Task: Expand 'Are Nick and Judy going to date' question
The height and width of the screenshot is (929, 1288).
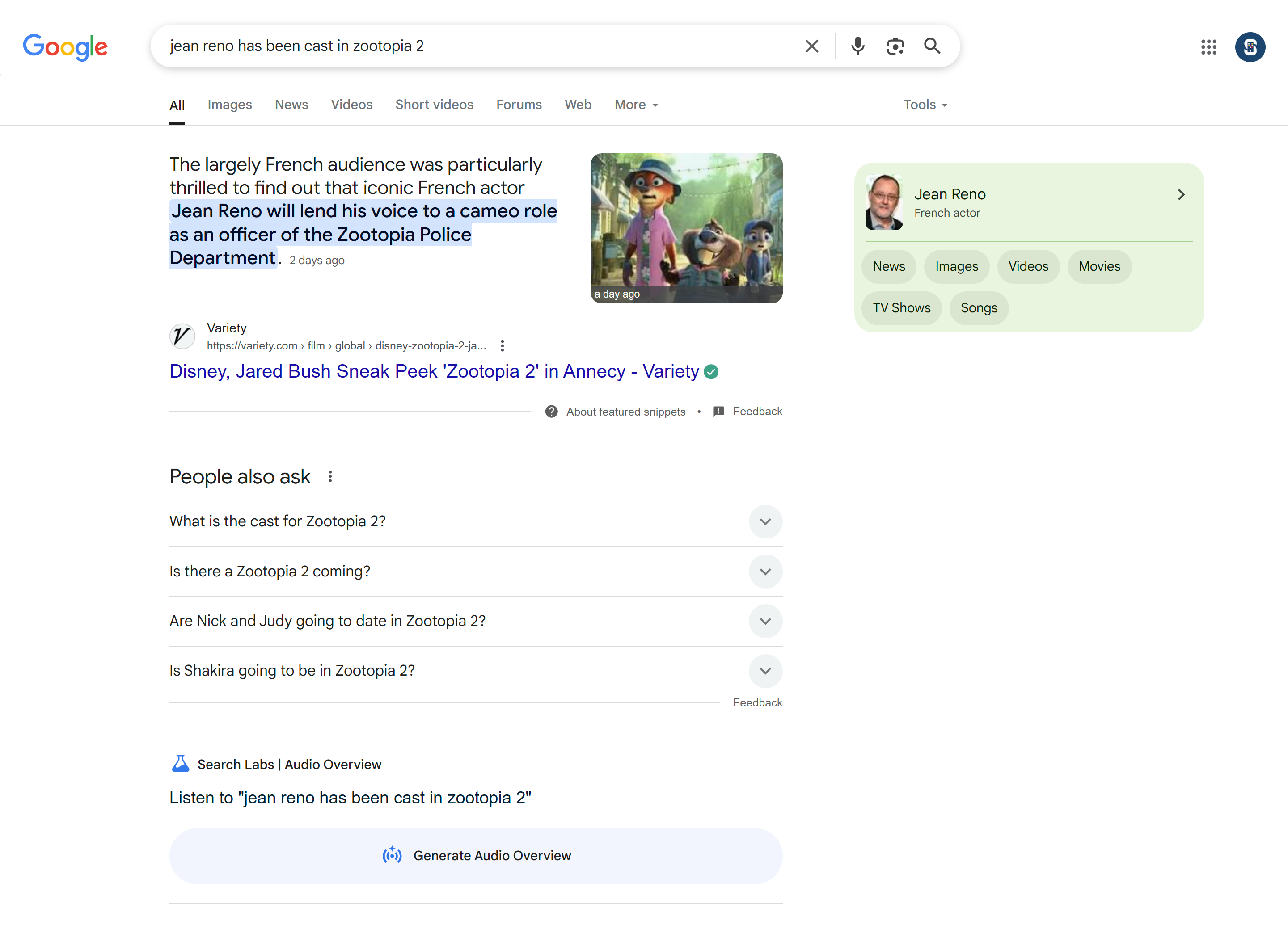Action: pyautogui.click(x=476, y=621)
